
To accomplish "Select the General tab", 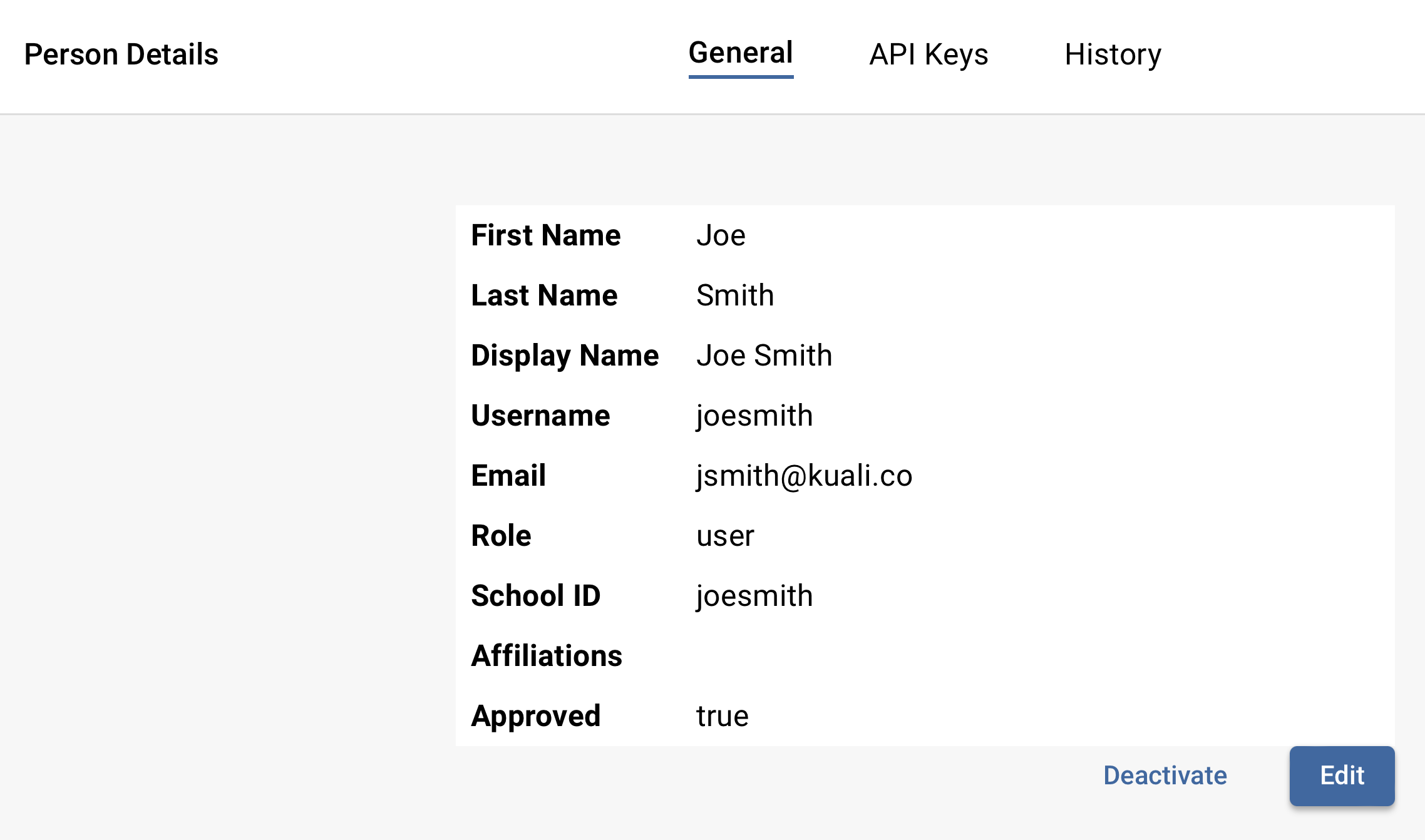I will [x=740, y=53].
